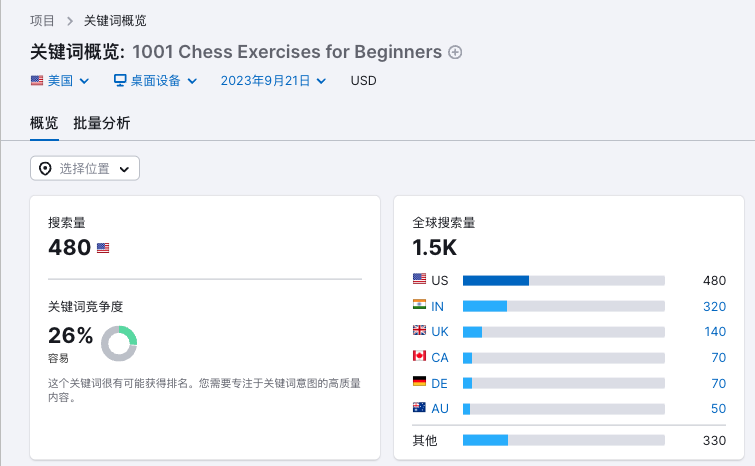Go to 项目 in the breadcrumb
This screenshot has width=755, height=466.
(43, 20)
